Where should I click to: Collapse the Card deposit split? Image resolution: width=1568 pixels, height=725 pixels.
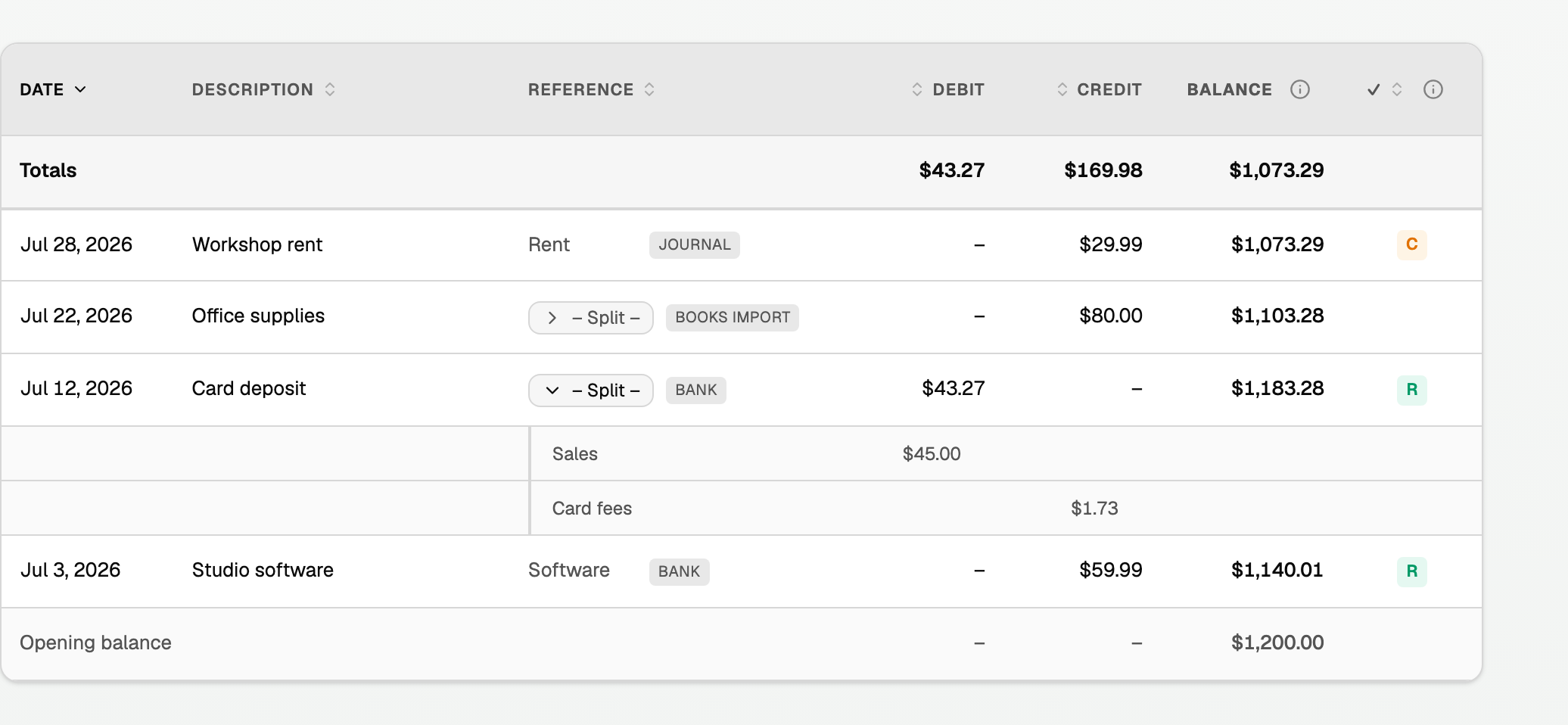pyautogui.click(x=590, y=391)
